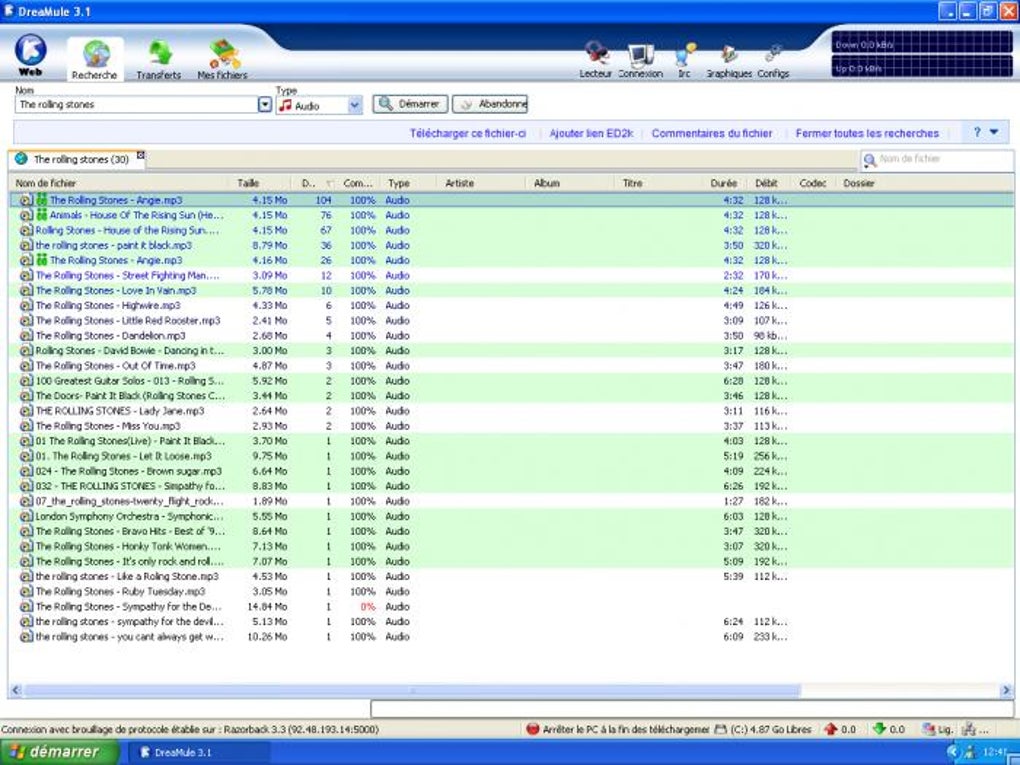The height and width of the screenshot is (765, 1020).
Task: Click the green download arrow status icon
Action: pyautogui.click(x=879, y=729)
